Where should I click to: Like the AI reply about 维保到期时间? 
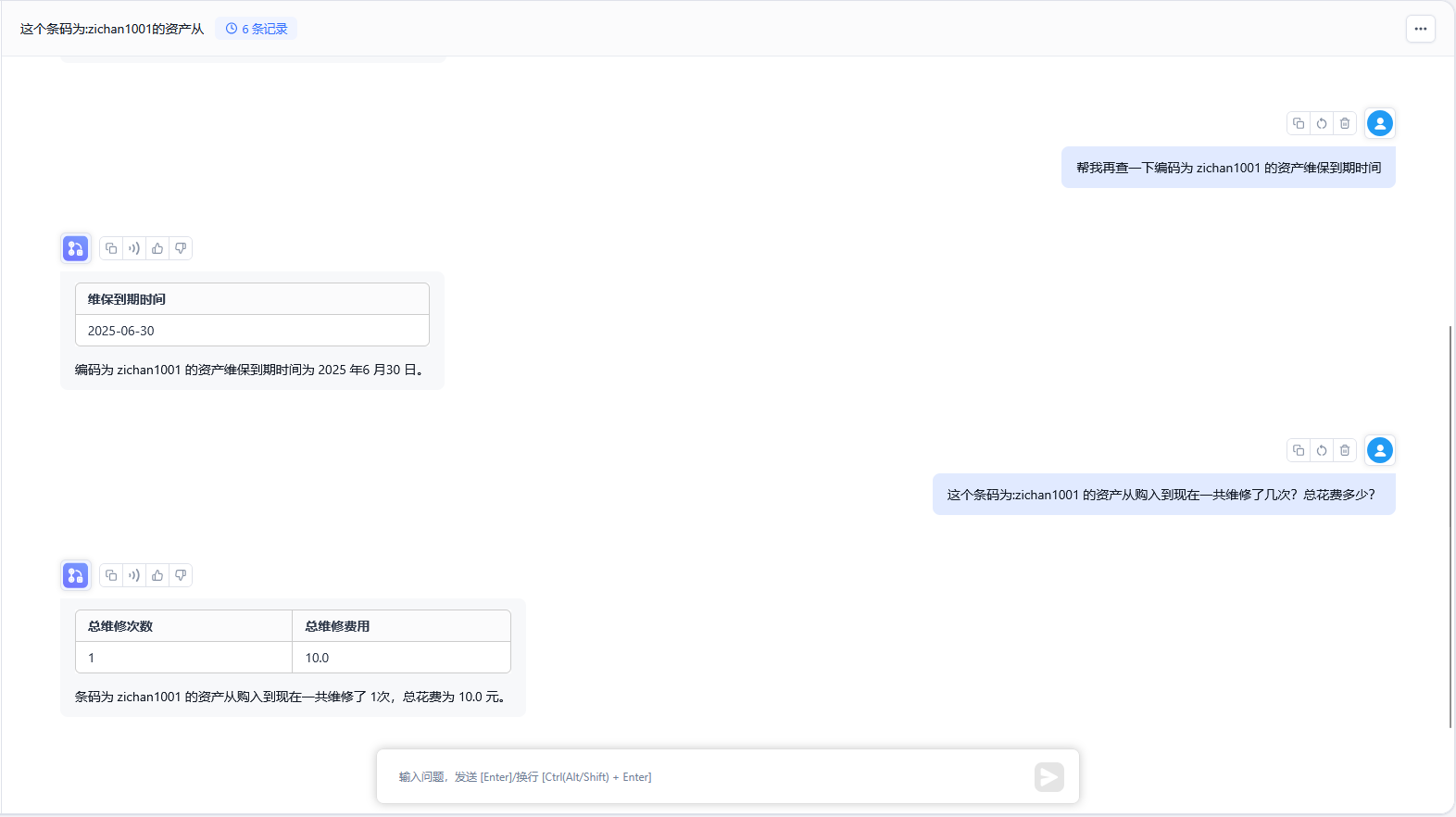point(157,248)
